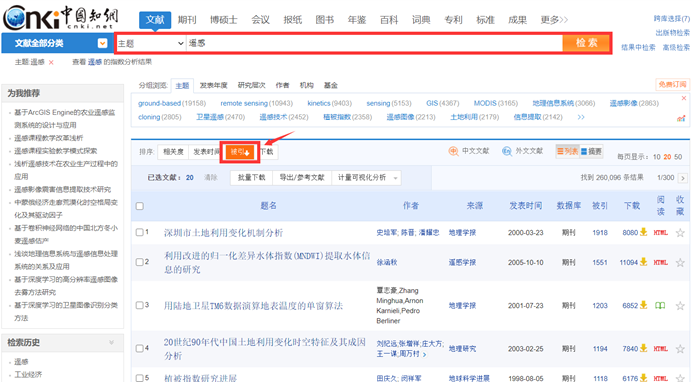Open 遥感 in search history

coord(21,362)
